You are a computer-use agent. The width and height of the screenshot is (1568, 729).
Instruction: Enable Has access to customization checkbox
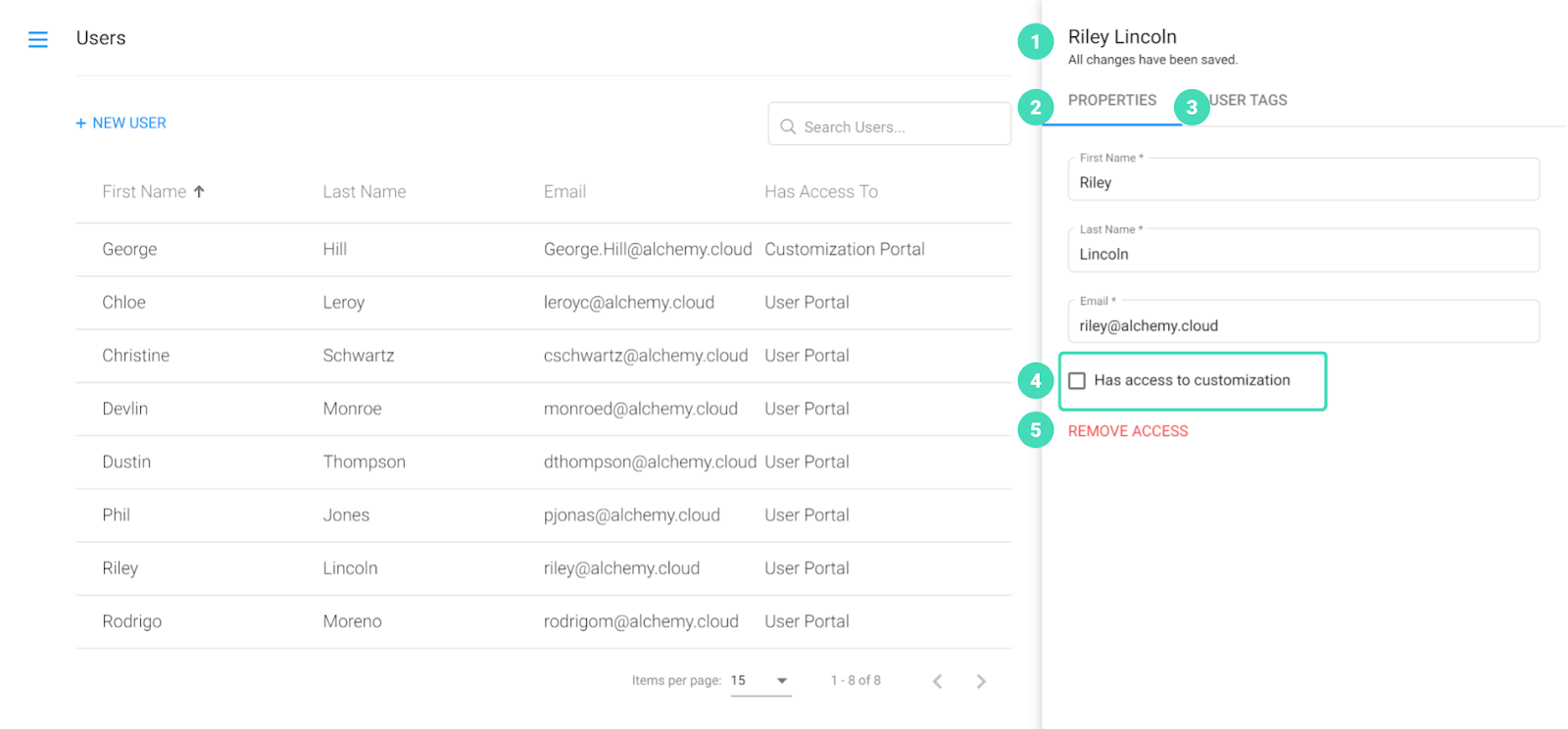click(1077, 380)
